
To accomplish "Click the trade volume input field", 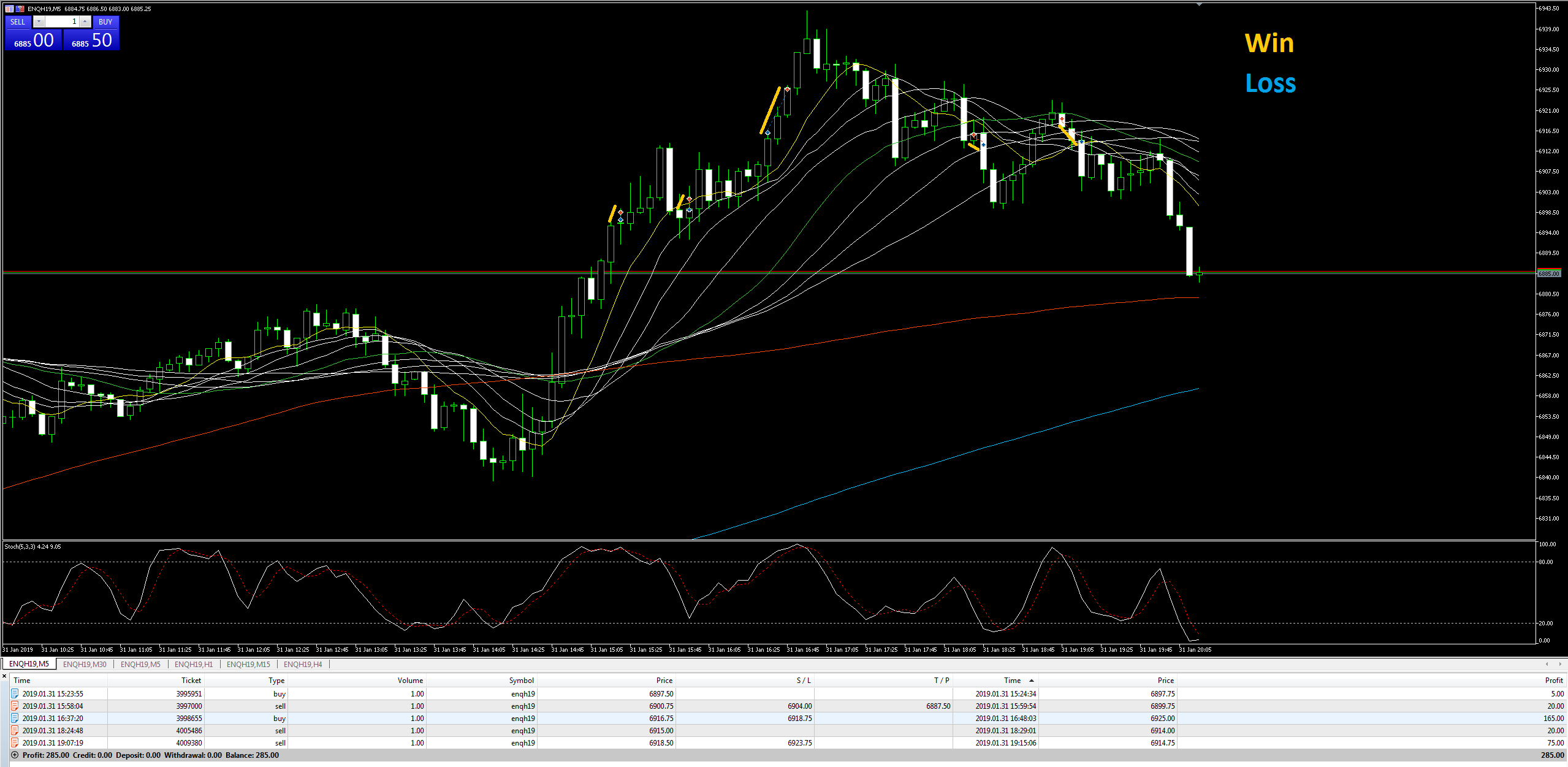I will pyautogui.click(x=62, y=21).
